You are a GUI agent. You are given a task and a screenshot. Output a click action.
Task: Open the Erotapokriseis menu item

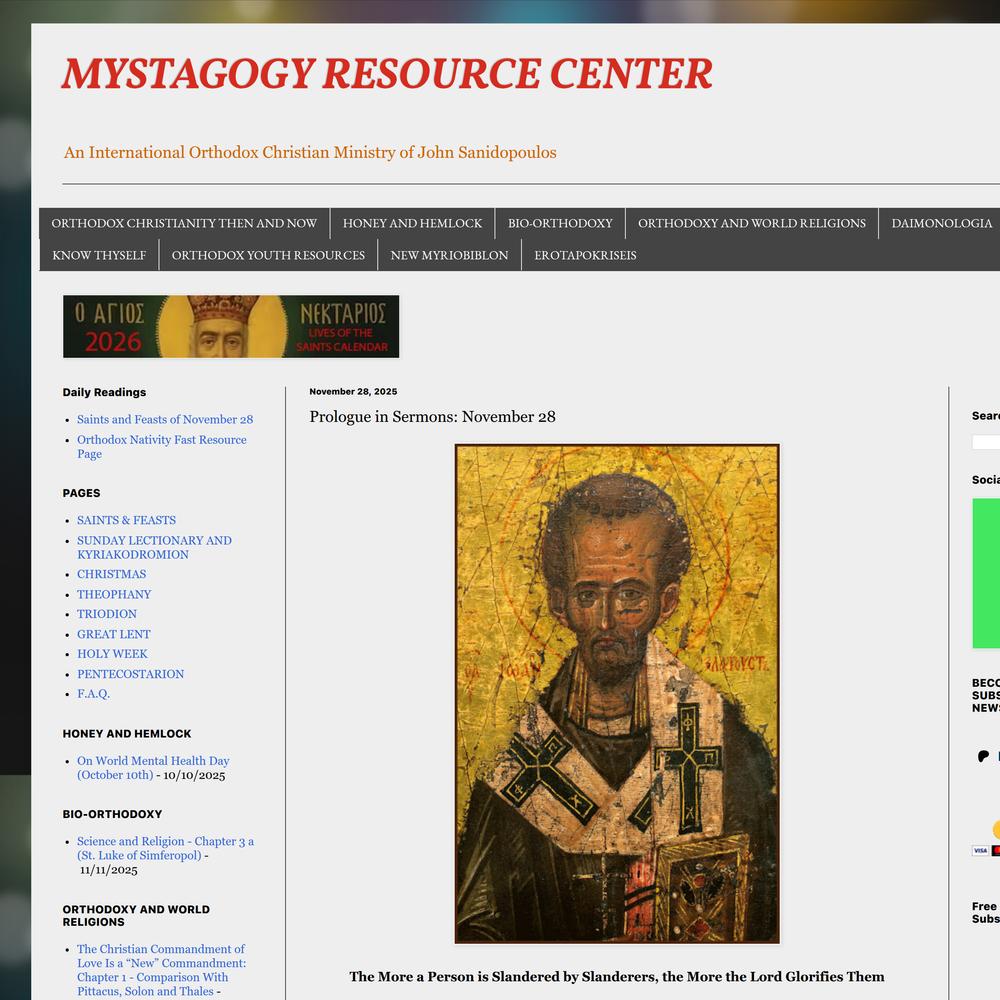pos(585,255)
